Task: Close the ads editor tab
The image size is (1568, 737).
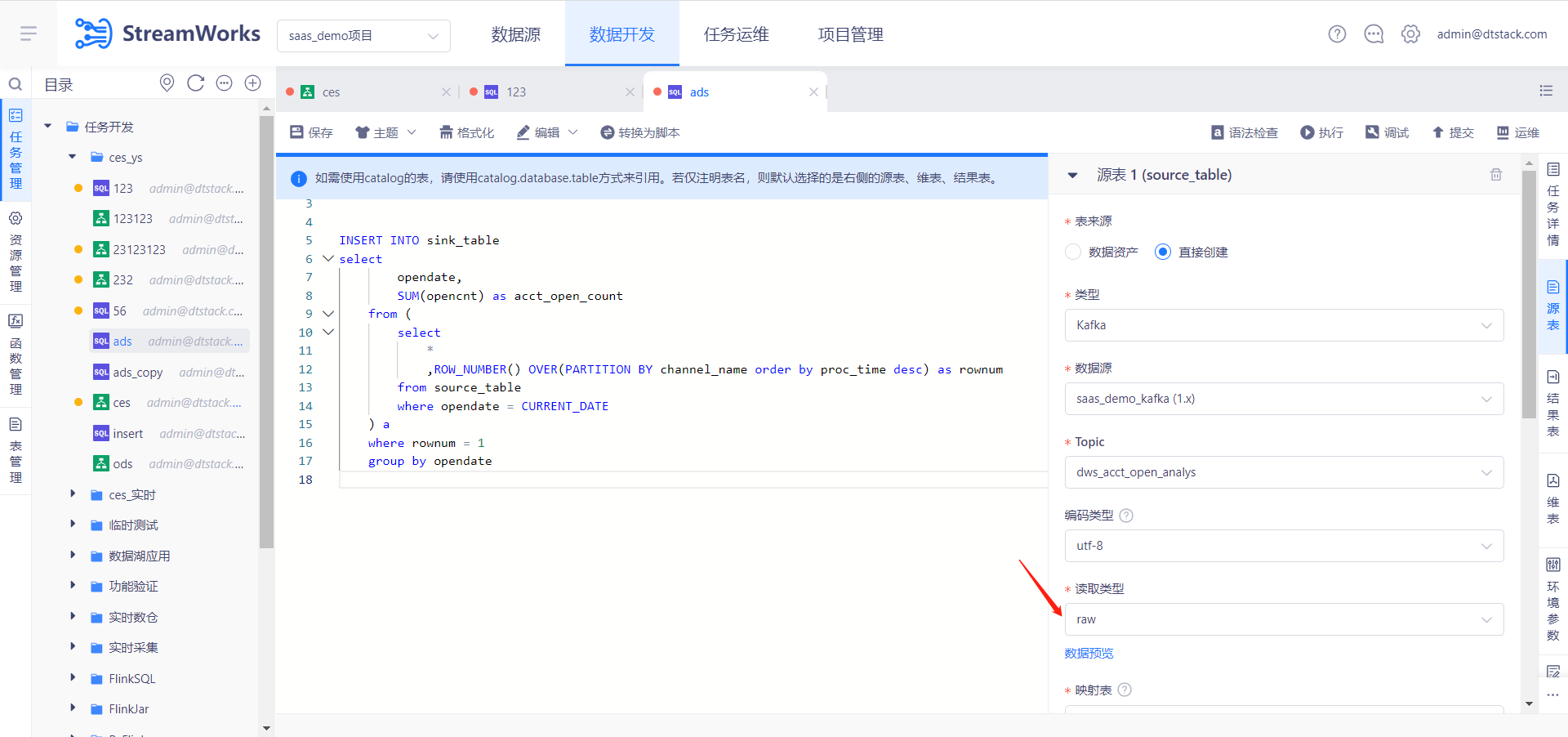Action: [x=813, y=92]
